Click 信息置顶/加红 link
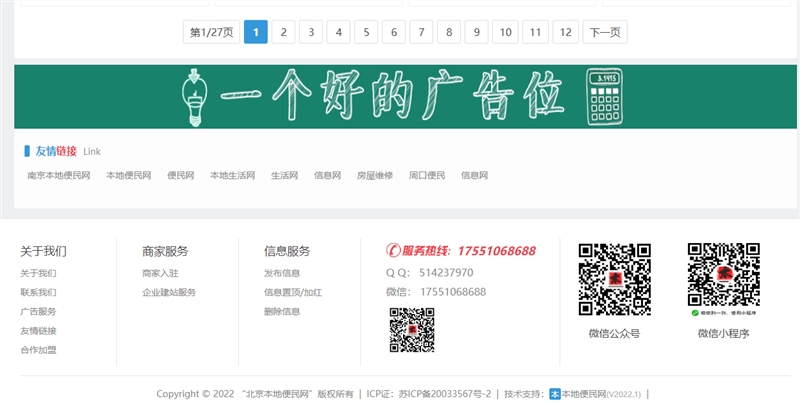Screen dimensions: 800x404 292,292
